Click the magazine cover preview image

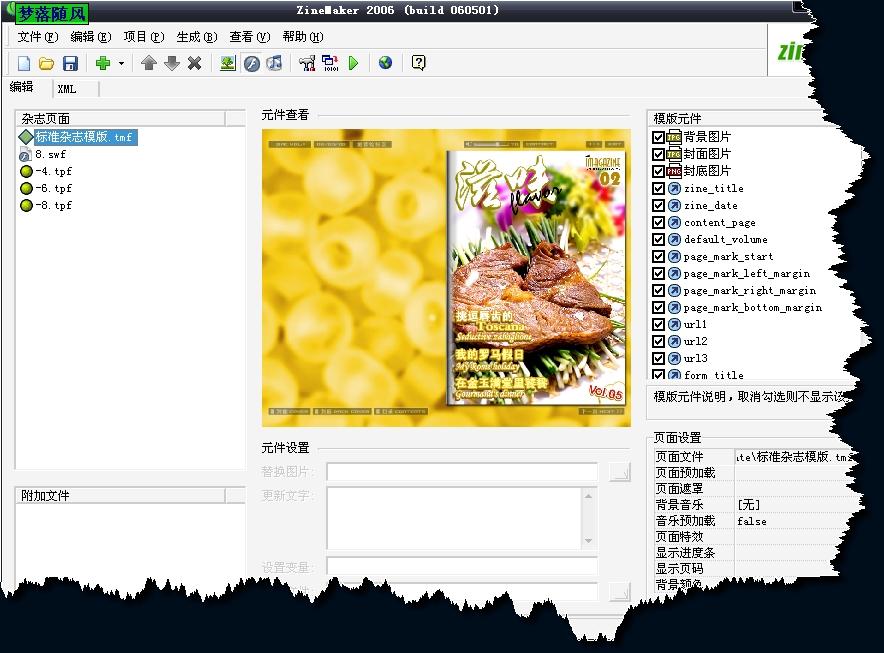pos(537,276)
